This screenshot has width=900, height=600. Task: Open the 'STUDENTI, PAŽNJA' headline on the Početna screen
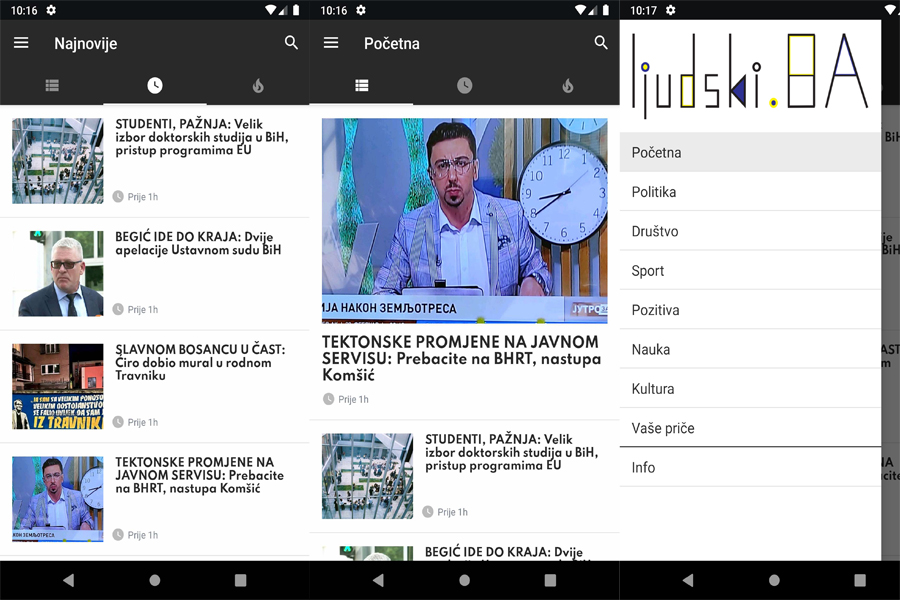point(511,452)
